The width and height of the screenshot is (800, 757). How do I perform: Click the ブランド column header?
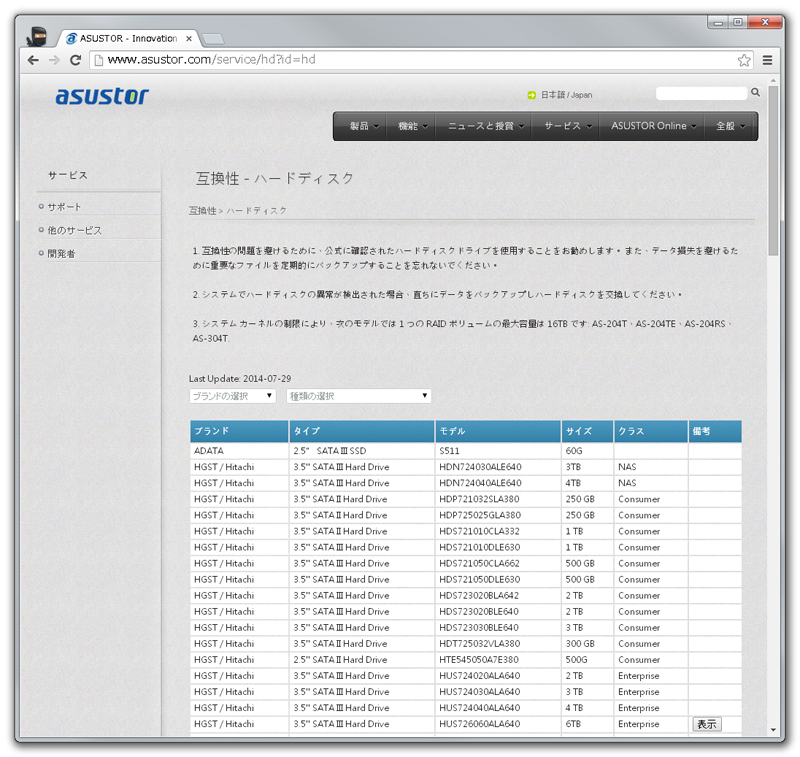coord(239,431)
